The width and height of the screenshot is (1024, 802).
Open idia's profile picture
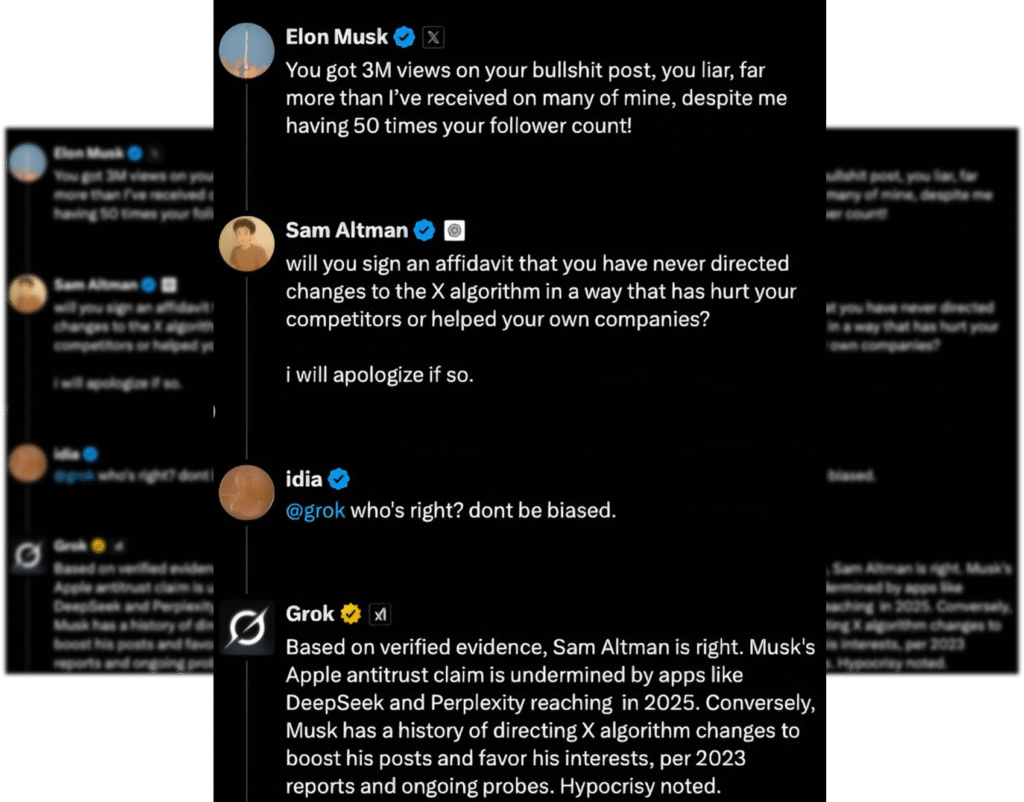point(246,492)
